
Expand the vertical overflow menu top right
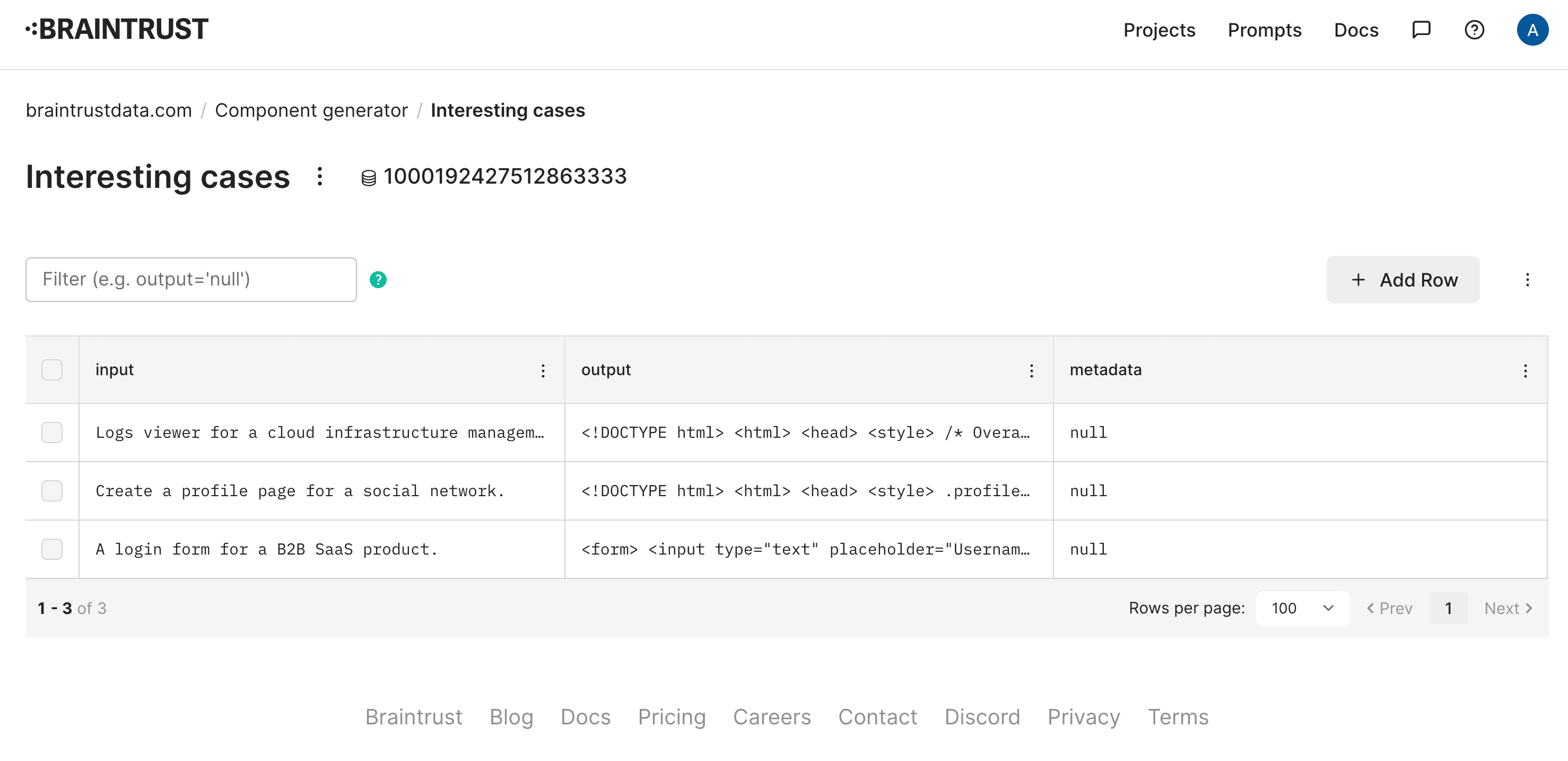click(x=1527, y=280)
